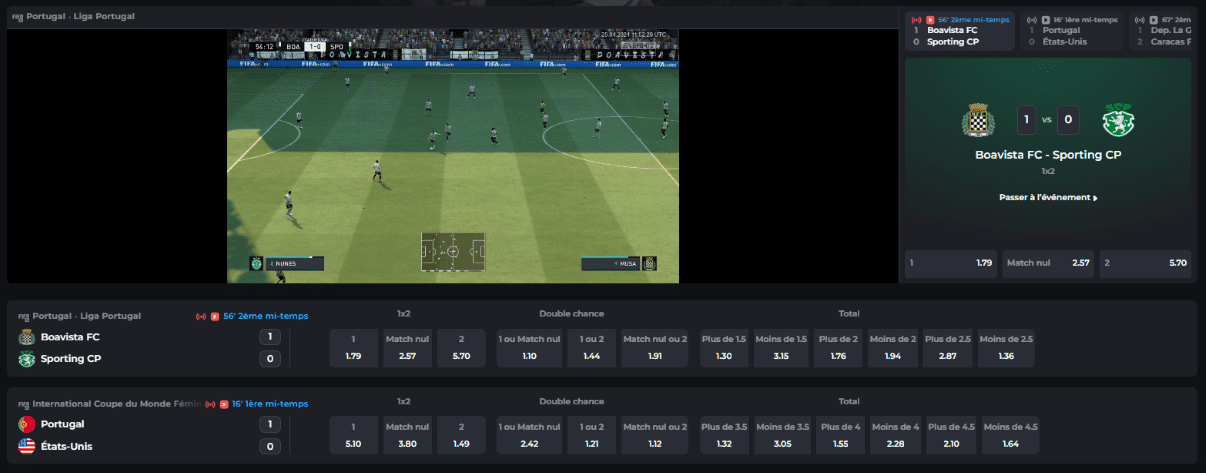Click red video stream icon beside 56' 2ème mi-temps

point(215,316)
